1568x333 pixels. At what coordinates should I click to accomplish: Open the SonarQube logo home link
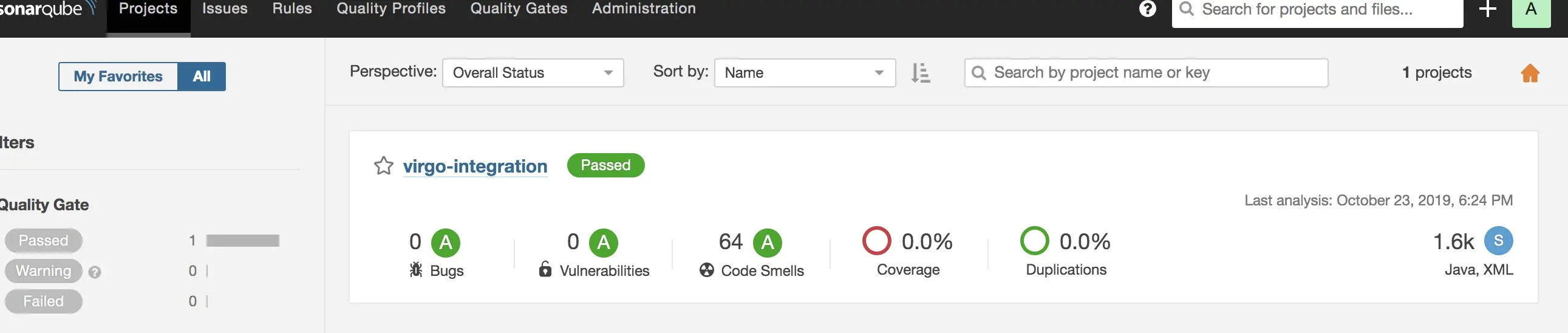(47, 9)
